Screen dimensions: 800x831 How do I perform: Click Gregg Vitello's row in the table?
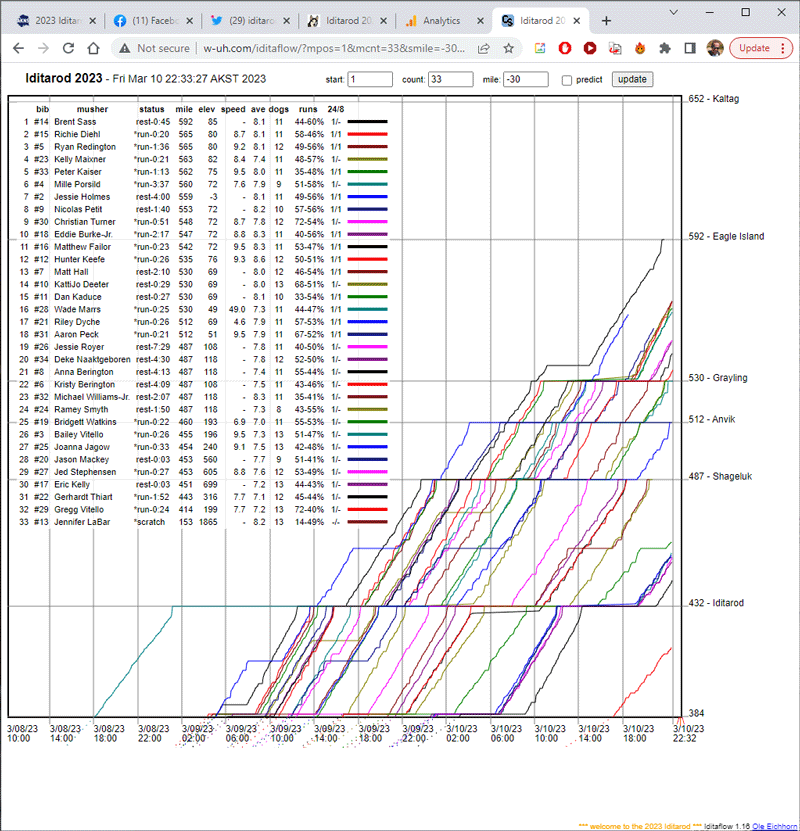point(202,510)
